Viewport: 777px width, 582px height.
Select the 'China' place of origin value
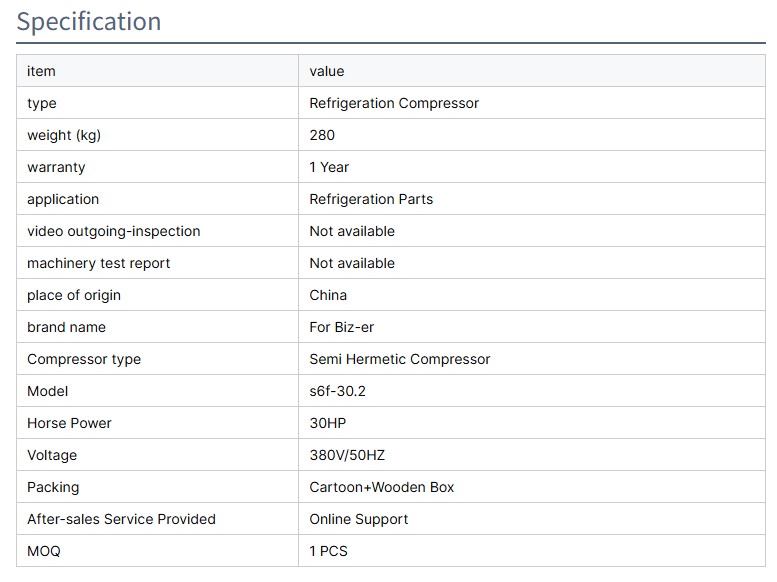click(328, 295)
